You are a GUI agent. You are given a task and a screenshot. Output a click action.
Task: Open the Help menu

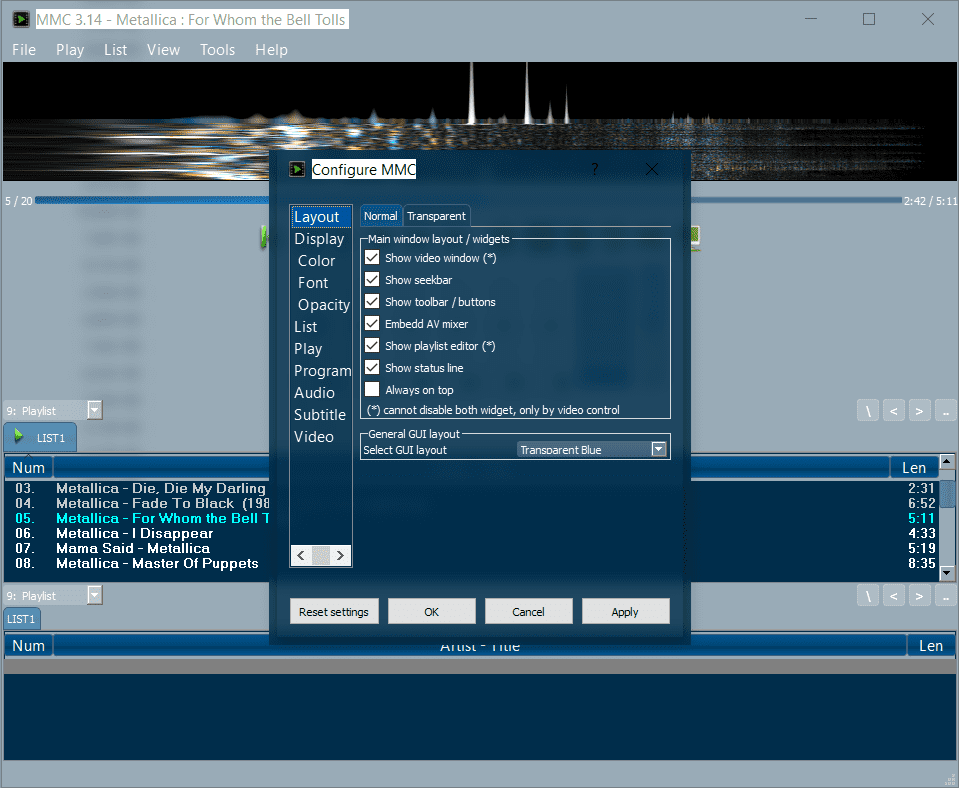271,50
